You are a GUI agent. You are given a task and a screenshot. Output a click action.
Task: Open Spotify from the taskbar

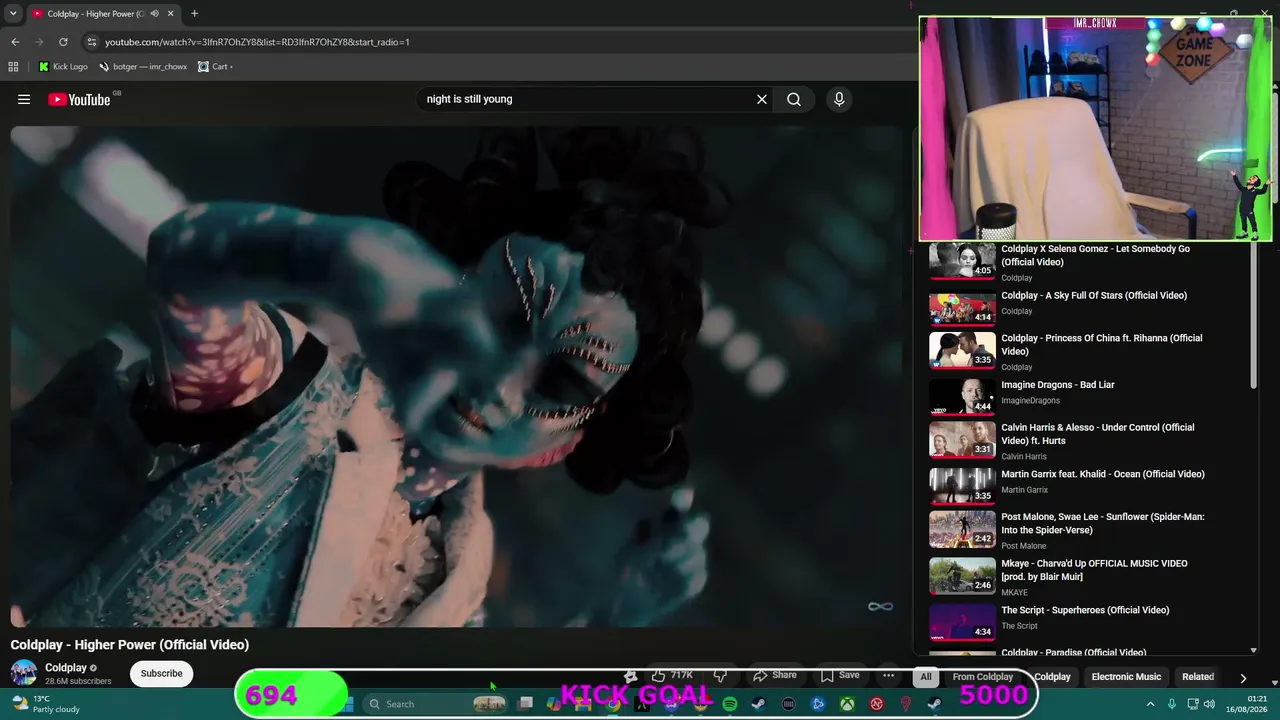point(730,704)
